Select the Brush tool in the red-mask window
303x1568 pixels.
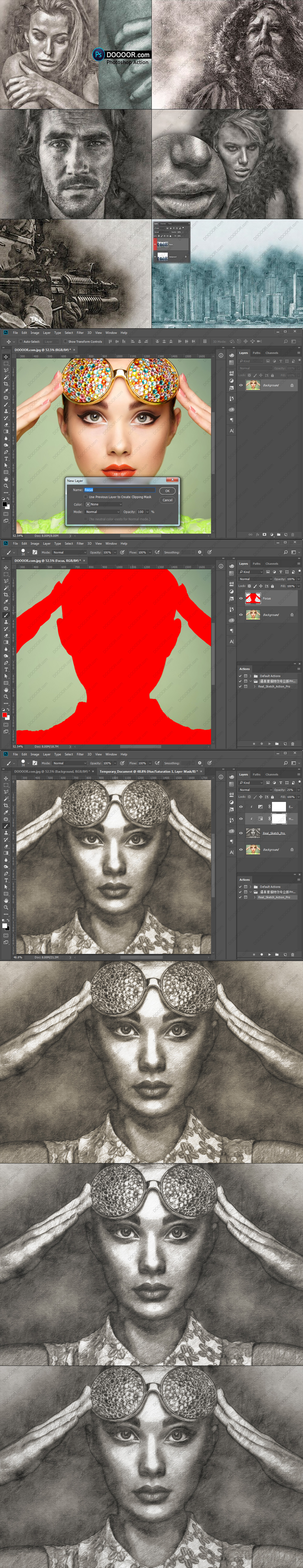pos(6,615)
